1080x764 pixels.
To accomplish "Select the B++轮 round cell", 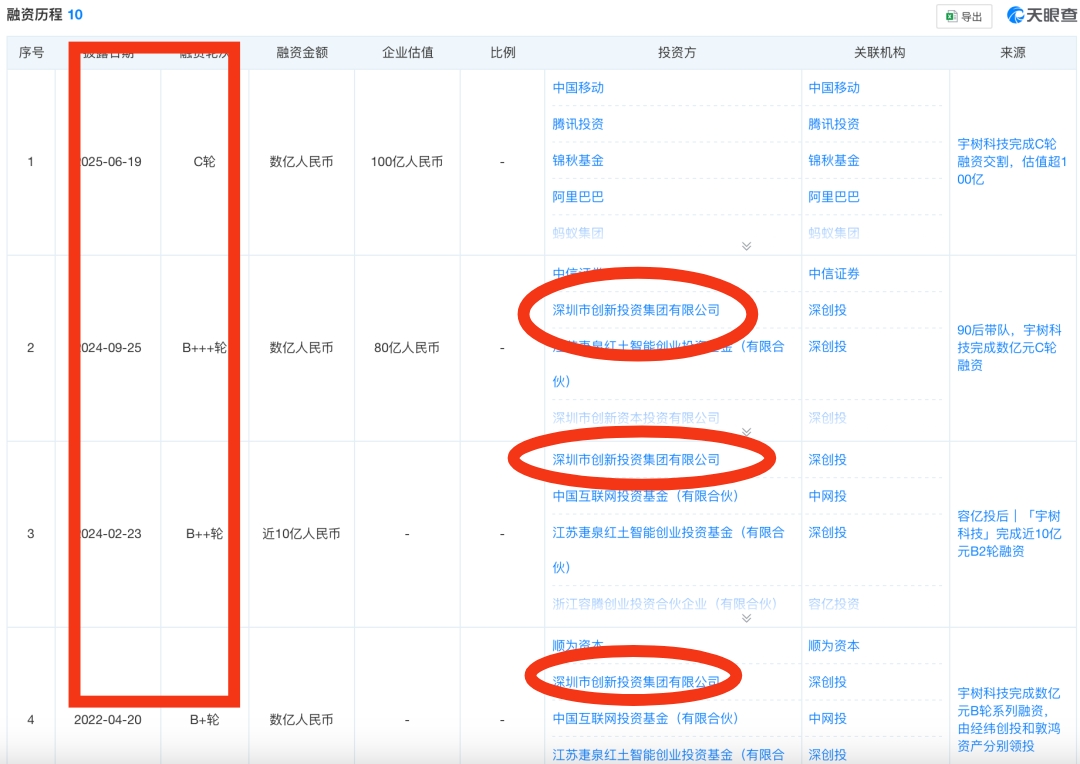I will pyautogui.click(x=205, y=534).
